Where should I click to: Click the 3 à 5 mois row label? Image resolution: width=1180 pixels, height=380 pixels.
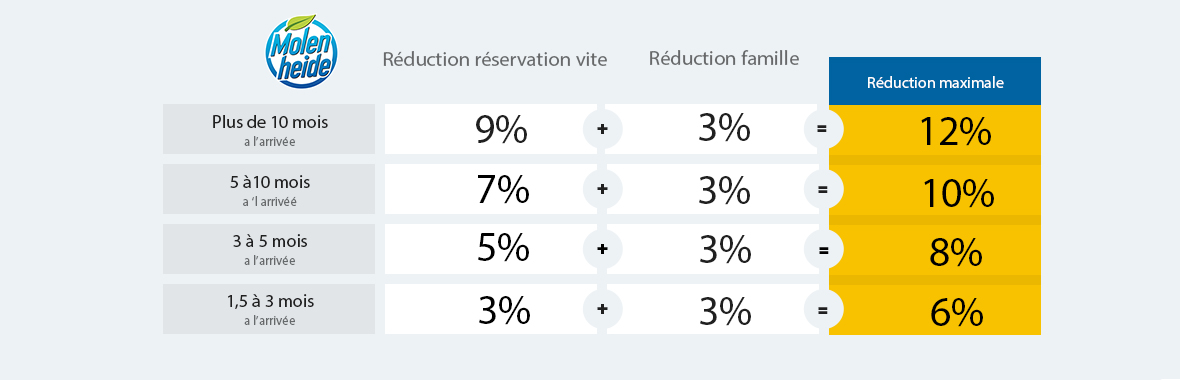click(x=269, y=249)
